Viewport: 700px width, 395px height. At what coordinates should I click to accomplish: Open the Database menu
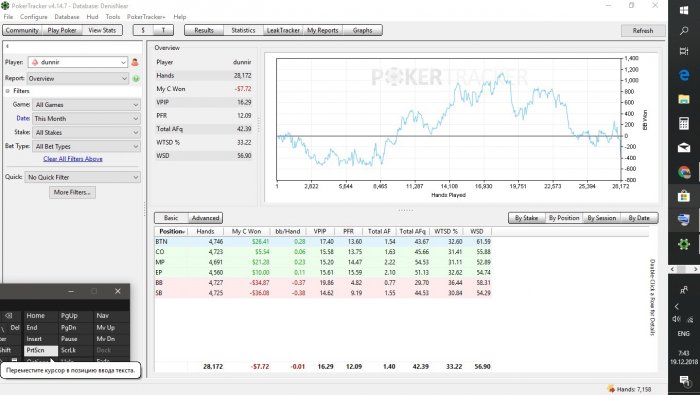[x=67, y=17]
